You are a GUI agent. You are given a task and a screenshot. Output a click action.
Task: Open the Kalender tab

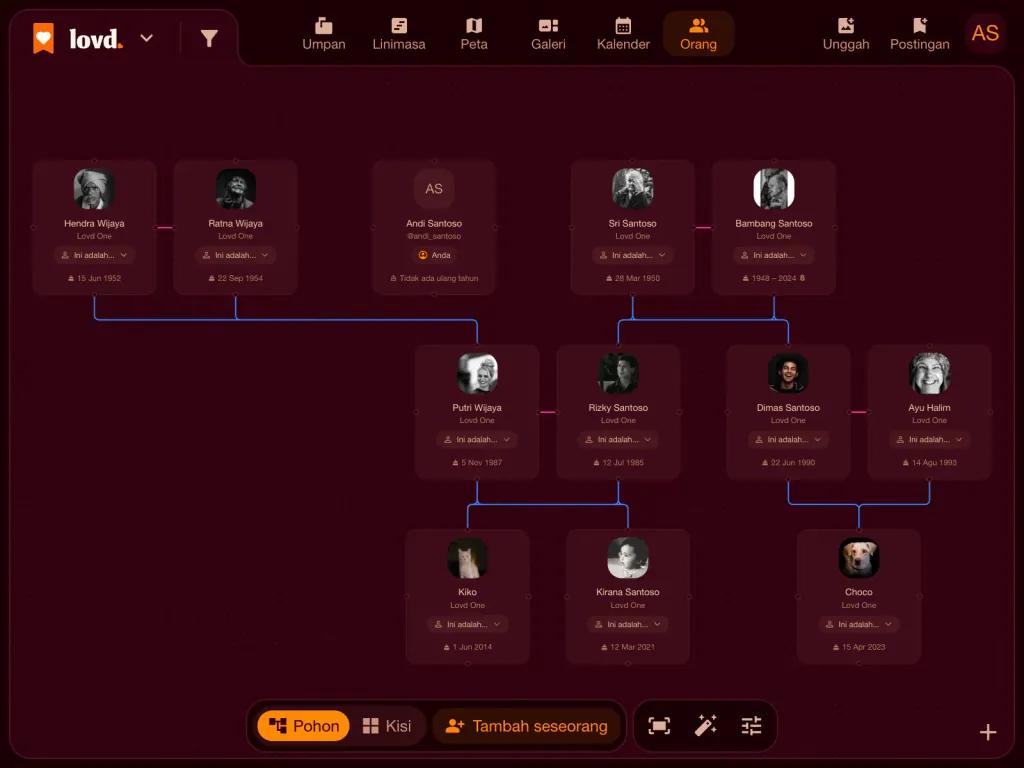click(x=624, y=34)
